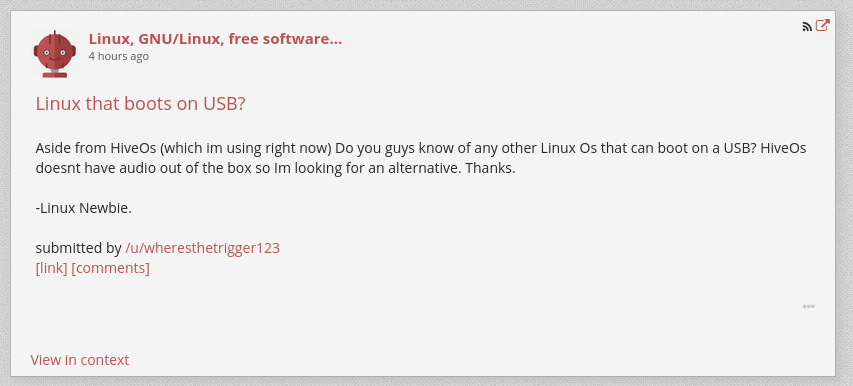Image resolution: width=853 pixels, height=386 pixels.
Task: Click 'View in context' link
Action: pos(80,360)
